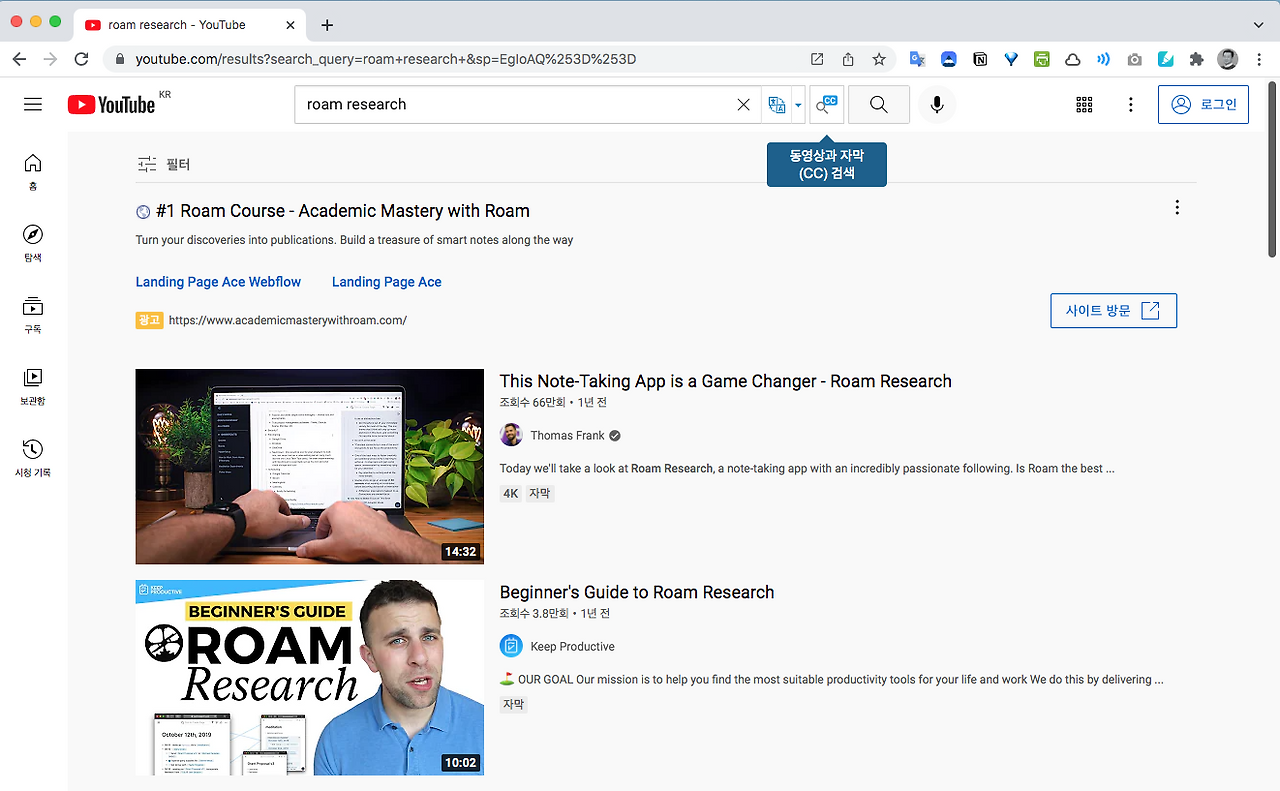Follow the Landing Page Ace link

[x=387, y=282]
